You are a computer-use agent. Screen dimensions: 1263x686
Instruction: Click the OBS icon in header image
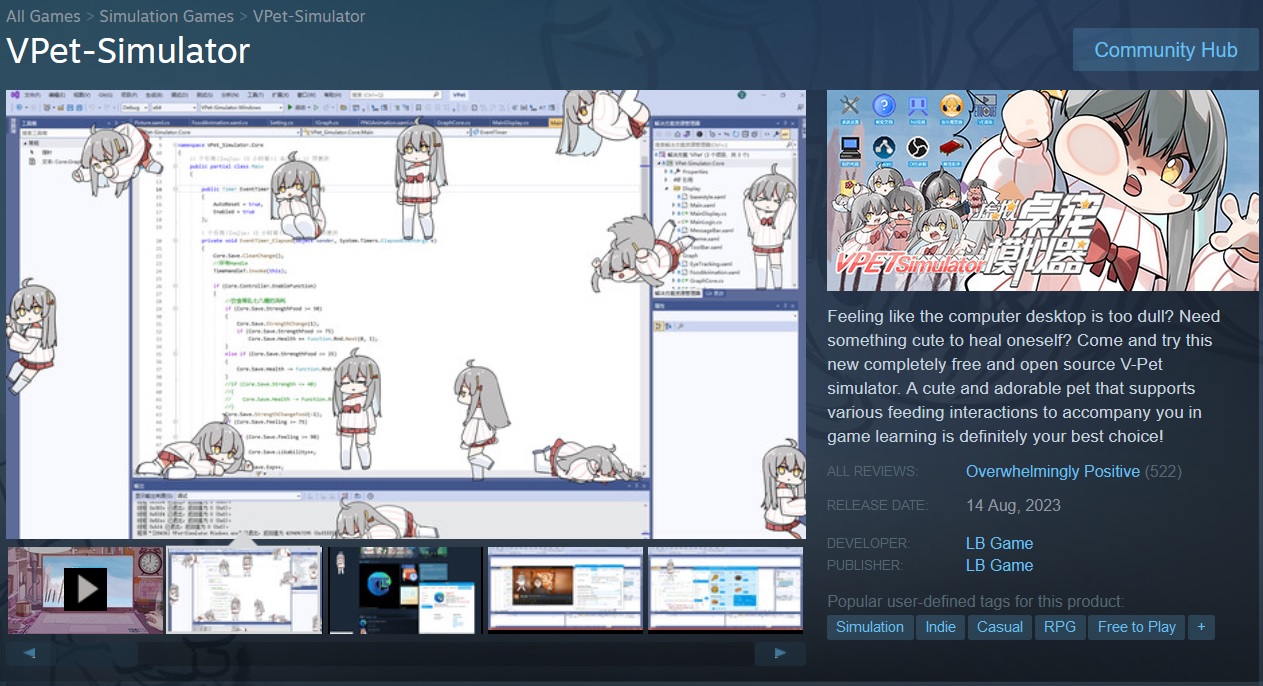click(x=917, y=148)
